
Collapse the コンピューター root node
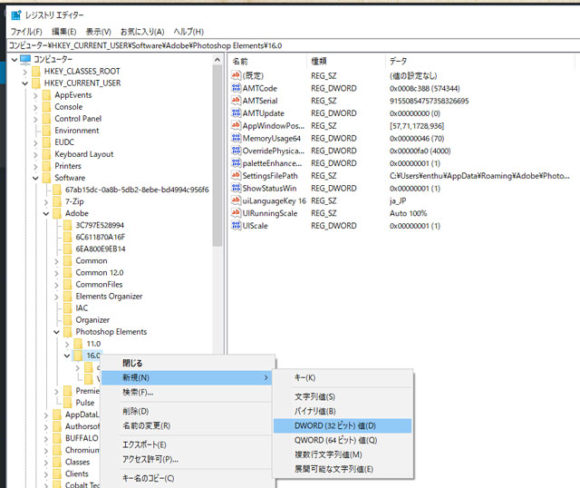(14, 59)
